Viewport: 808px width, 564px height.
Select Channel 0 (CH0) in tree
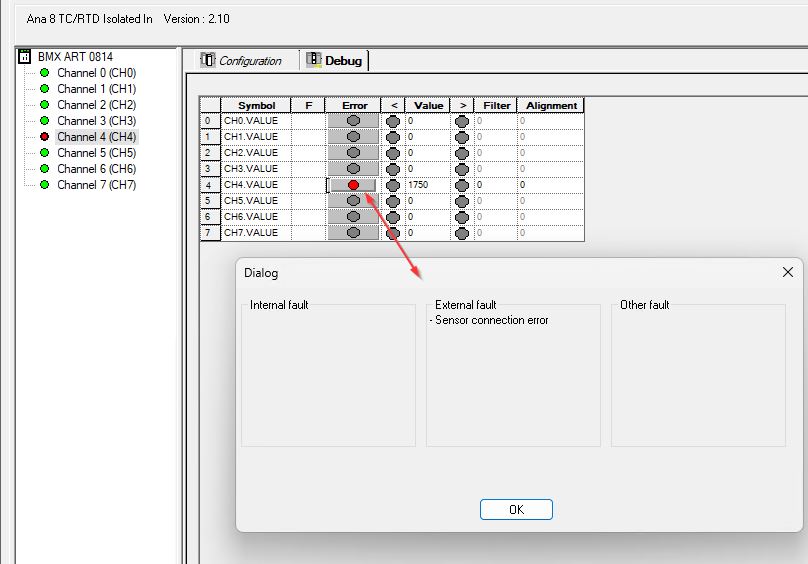coord(96,73)
